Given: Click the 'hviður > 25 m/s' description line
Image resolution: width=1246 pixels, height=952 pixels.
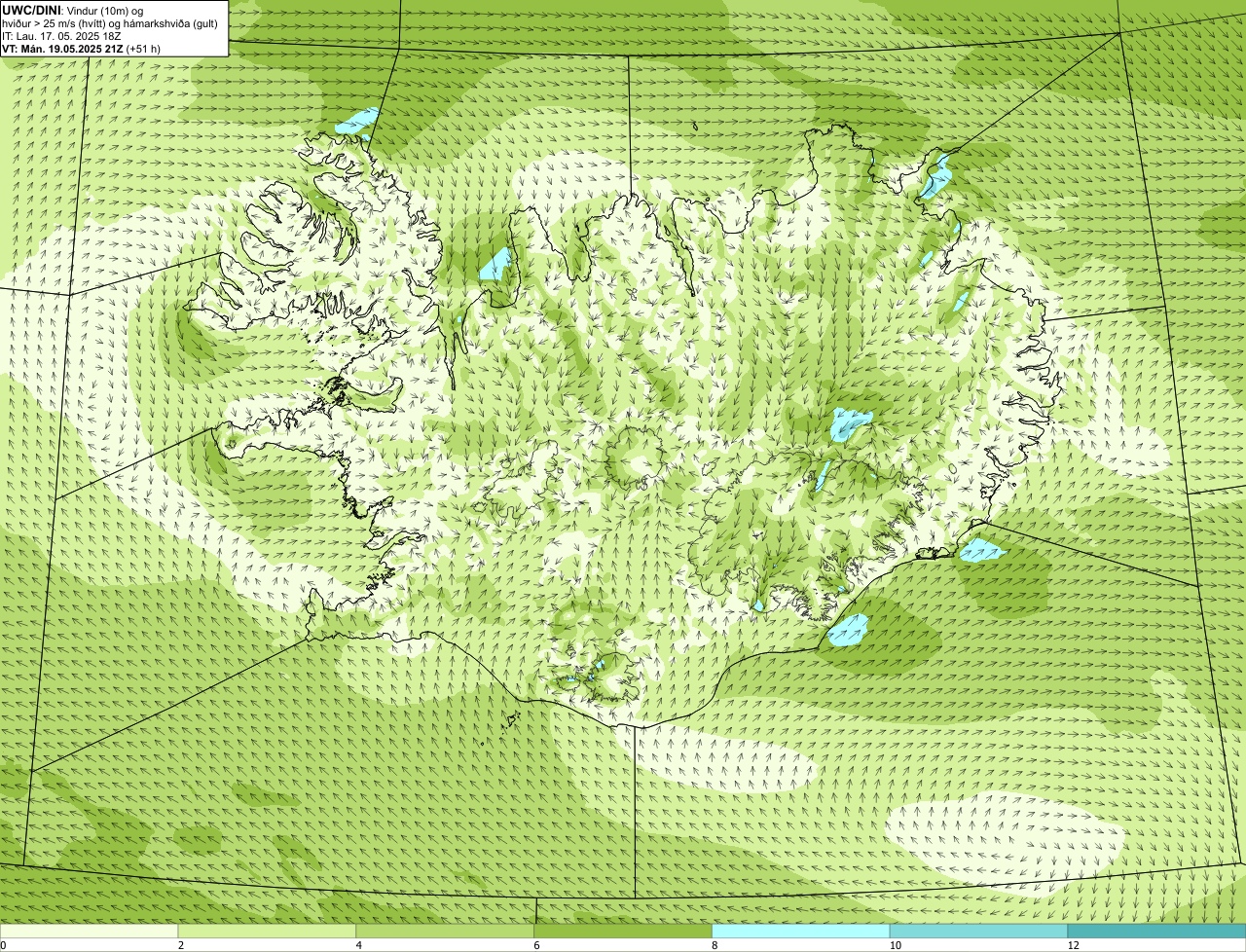Looking at the screenshot, I should coord(110,23).
